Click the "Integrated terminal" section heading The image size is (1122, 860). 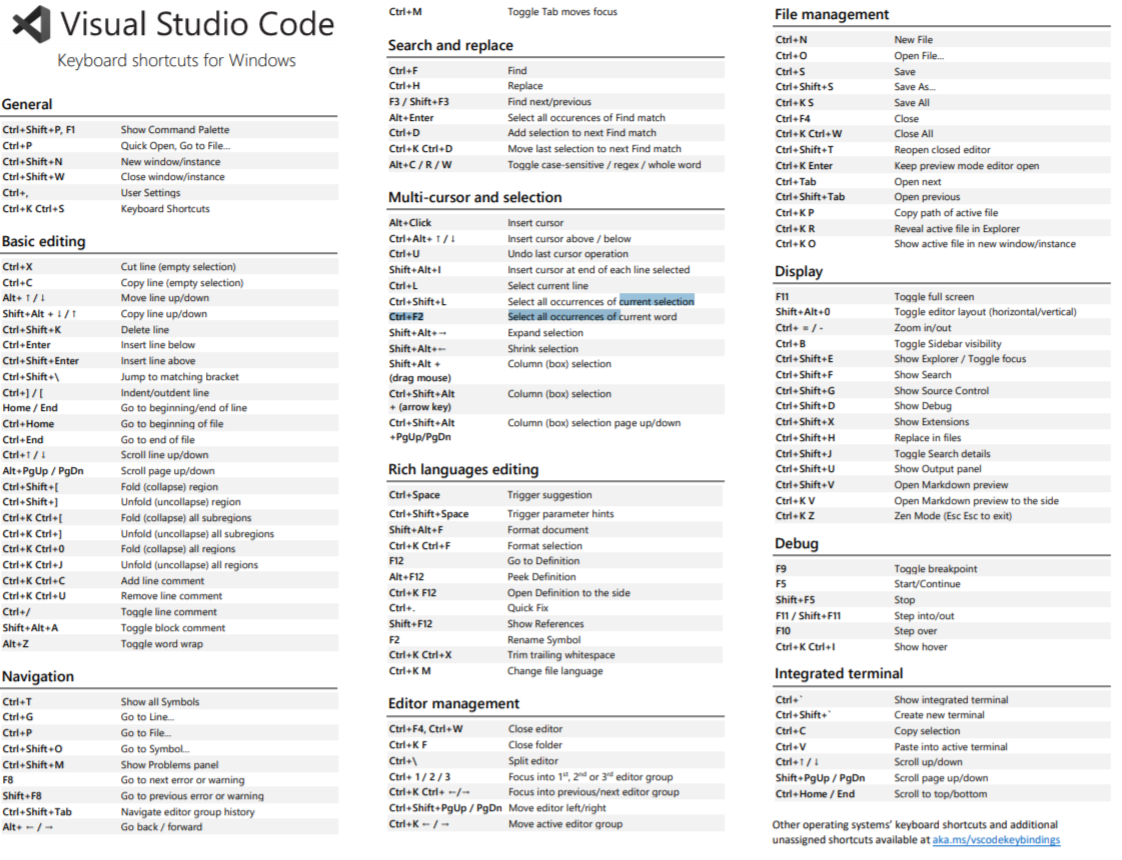[838, 673]
